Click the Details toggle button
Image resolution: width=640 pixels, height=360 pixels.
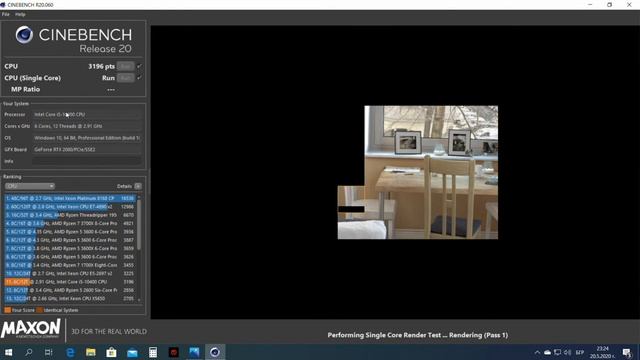click(138, 186)
